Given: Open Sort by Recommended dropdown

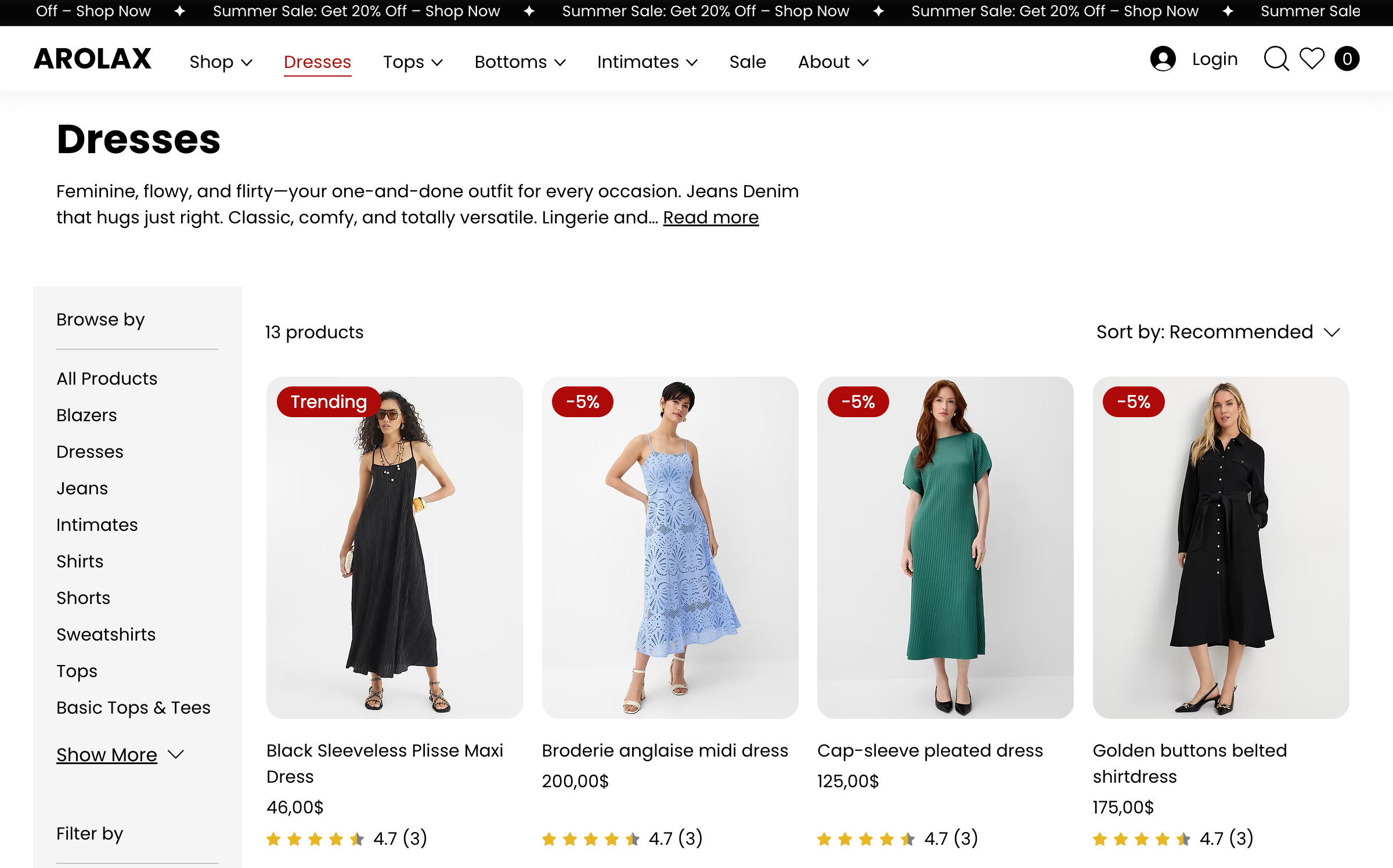Looking at the screenshot, I should [1218, 332].
